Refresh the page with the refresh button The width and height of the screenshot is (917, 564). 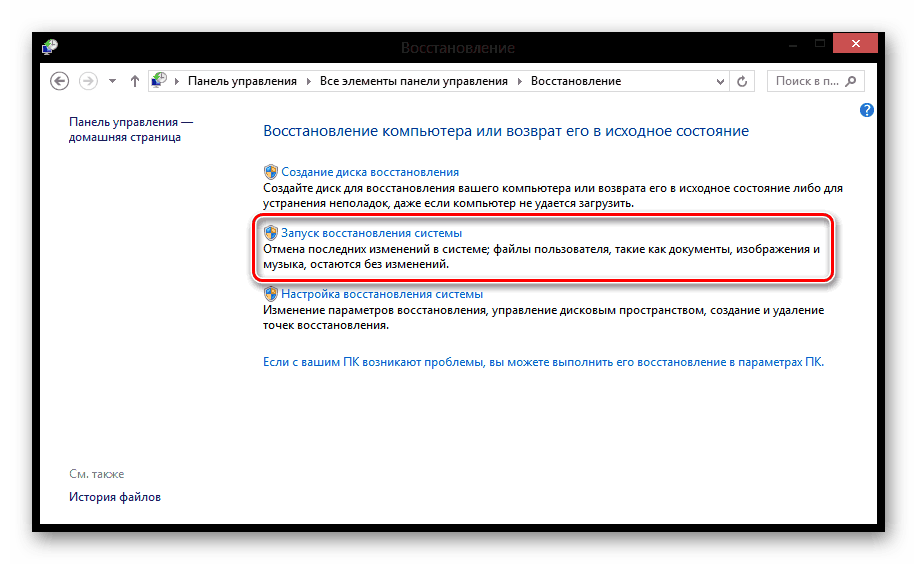(742, 81)
